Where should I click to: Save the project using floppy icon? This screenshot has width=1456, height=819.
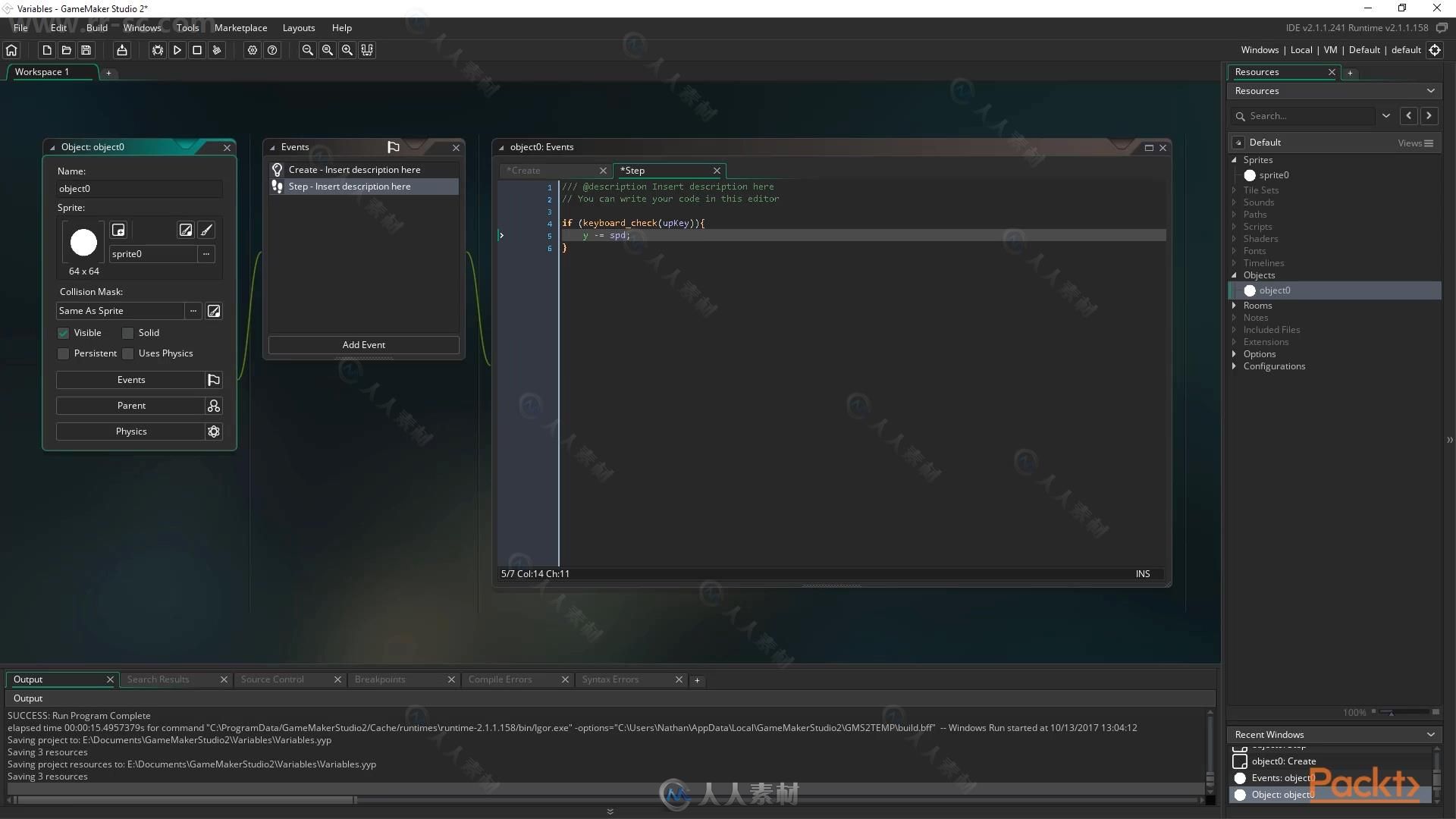click(x=86, y=50)
